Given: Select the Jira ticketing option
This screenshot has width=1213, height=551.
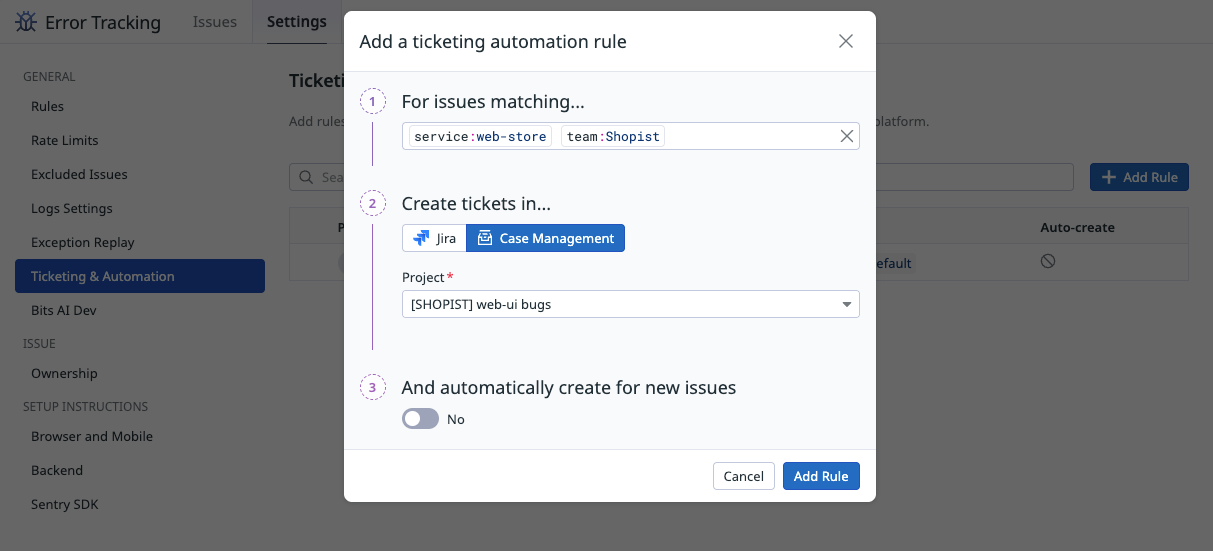Looking at the screenshot, I should (434, 238).
